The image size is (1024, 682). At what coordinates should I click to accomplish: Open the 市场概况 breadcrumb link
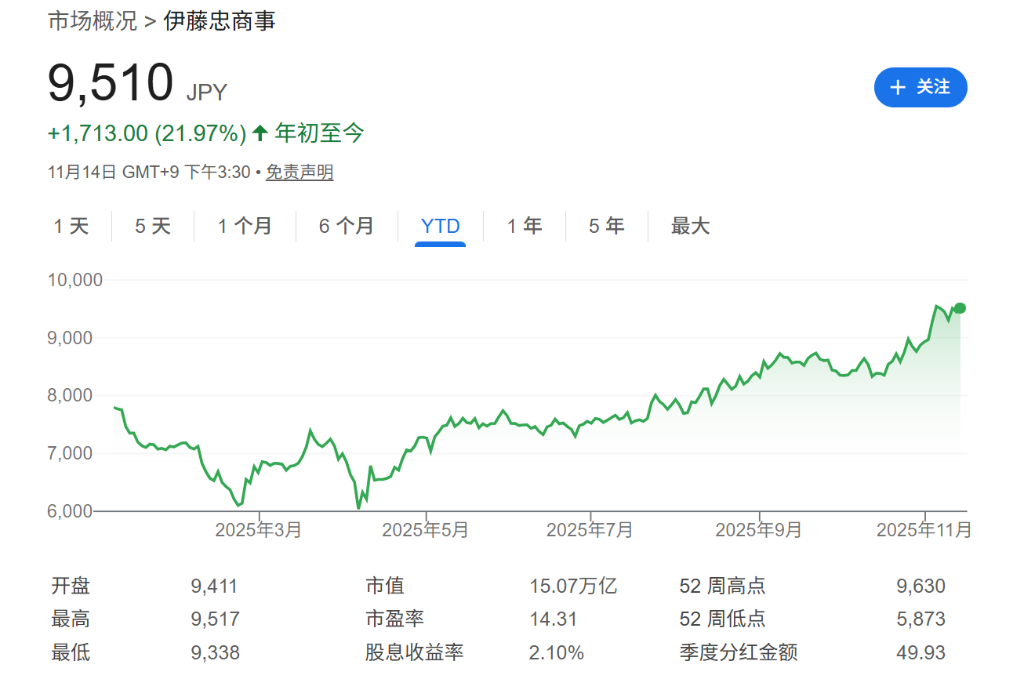[x=92, y=21]
